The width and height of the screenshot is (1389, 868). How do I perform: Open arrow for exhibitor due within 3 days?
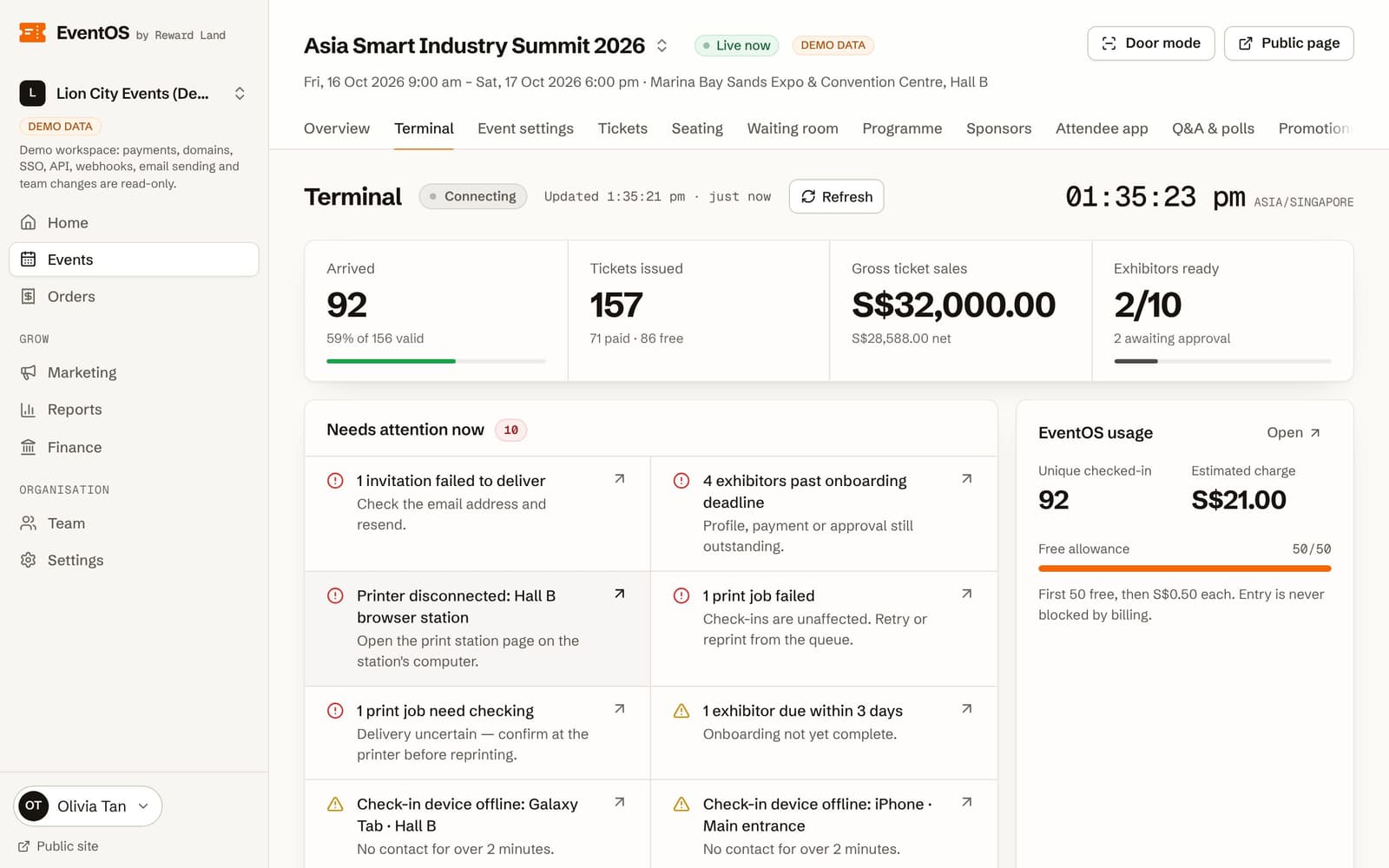pos(967,708)
